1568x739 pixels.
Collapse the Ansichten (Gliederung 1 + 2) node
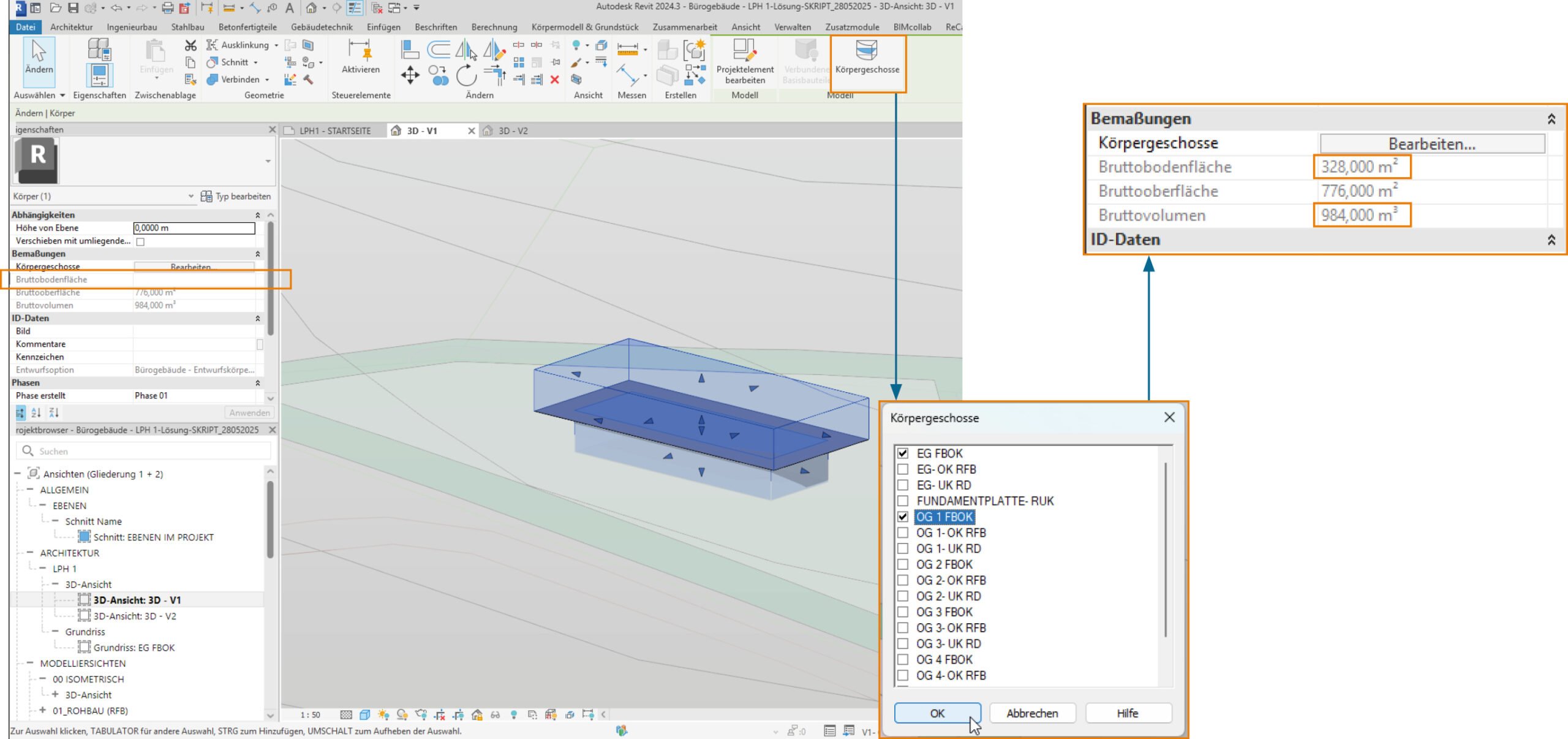[17, 474]
